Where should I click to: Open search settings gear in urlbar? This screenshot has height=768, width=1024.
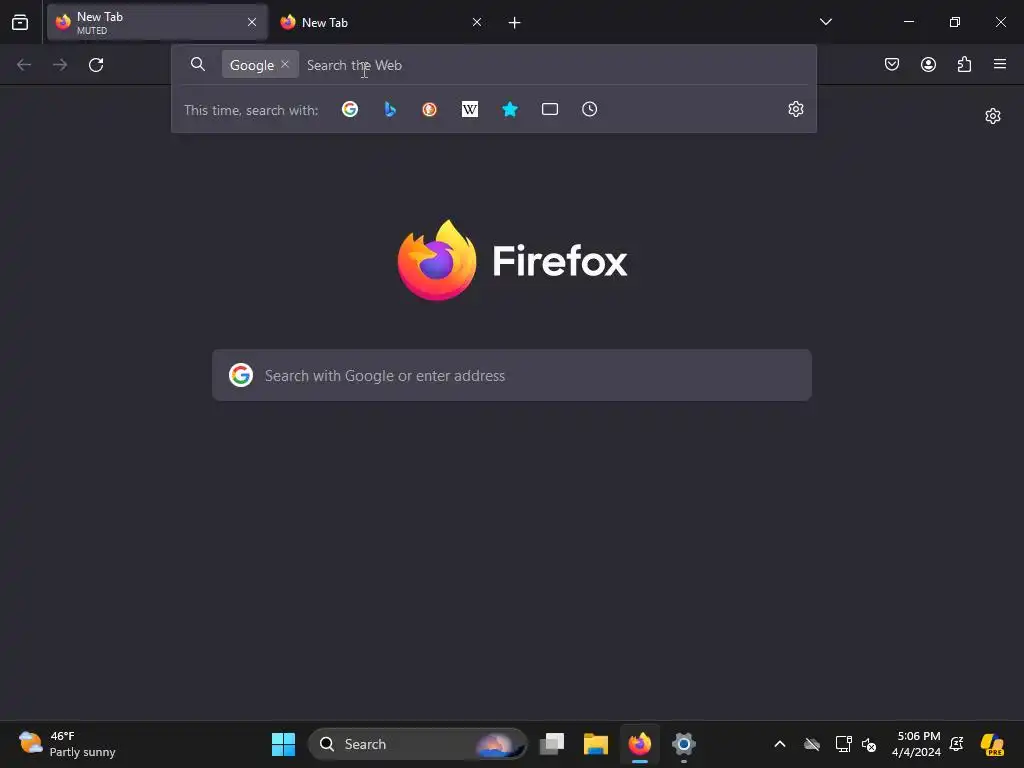click(x=795, y=109)
